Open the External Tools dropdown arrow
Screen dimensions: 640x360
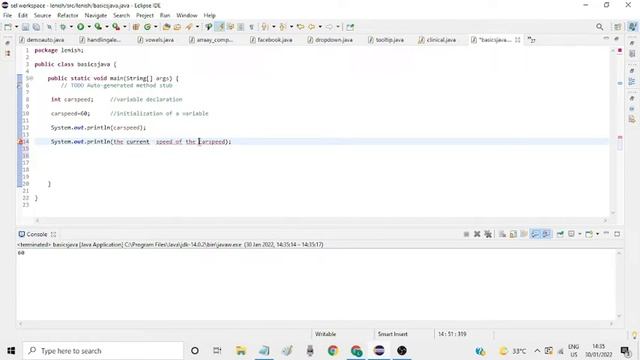click(125, 27)
